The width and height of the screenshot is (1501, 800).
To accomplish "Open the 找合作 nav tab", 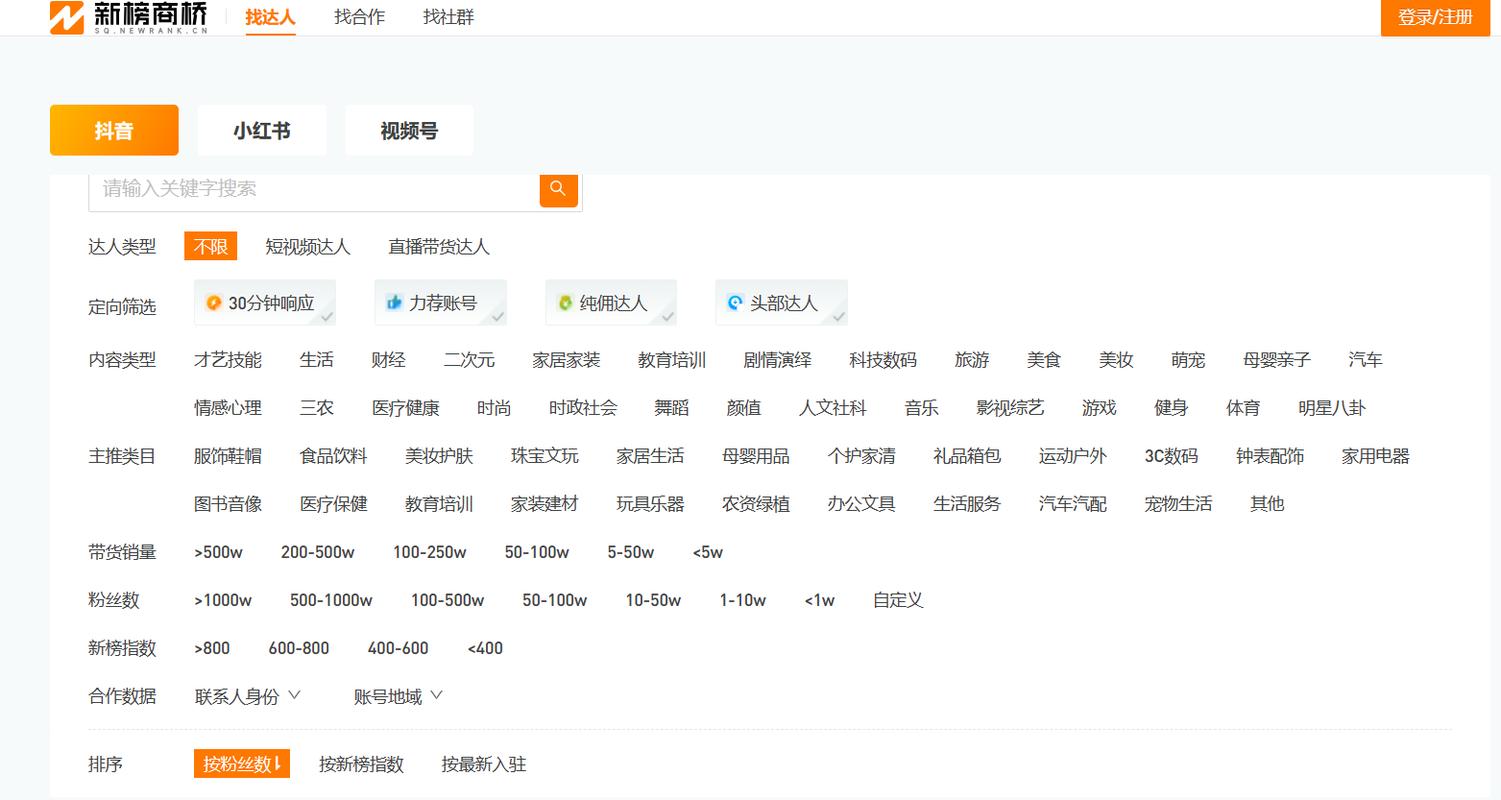I will pos(359,17).
